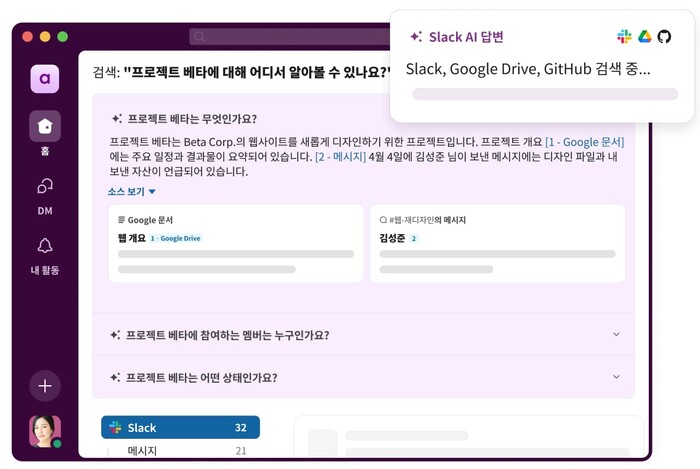Viewport: 700px width, 469px height.
Task: Open the workspace switcher 'a' icon
Action: 45,79
